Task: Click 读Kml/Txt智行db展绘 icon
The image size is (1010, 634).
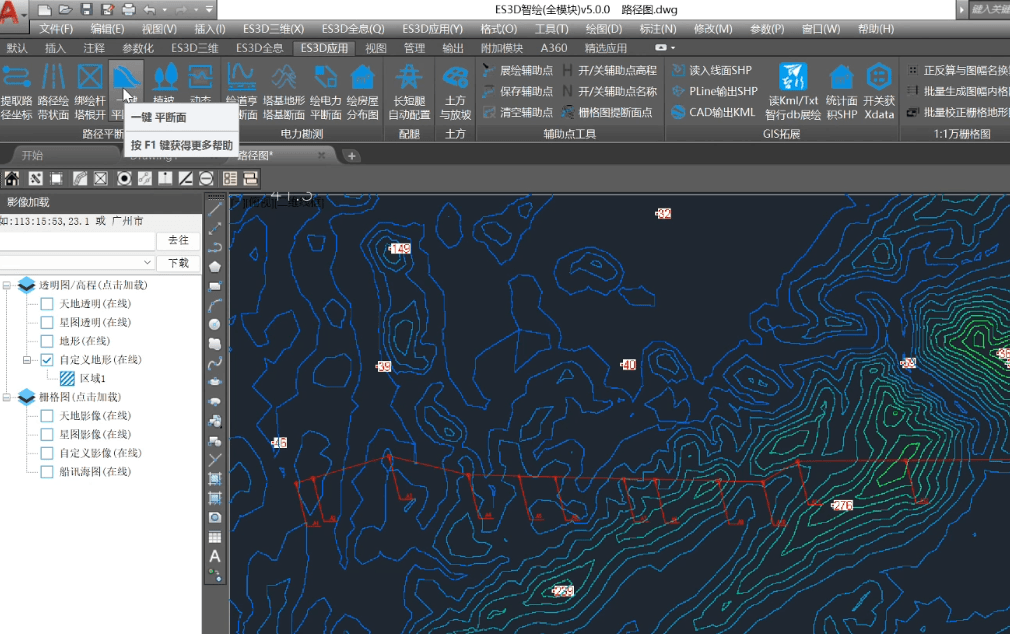Action: pos(793,78)
